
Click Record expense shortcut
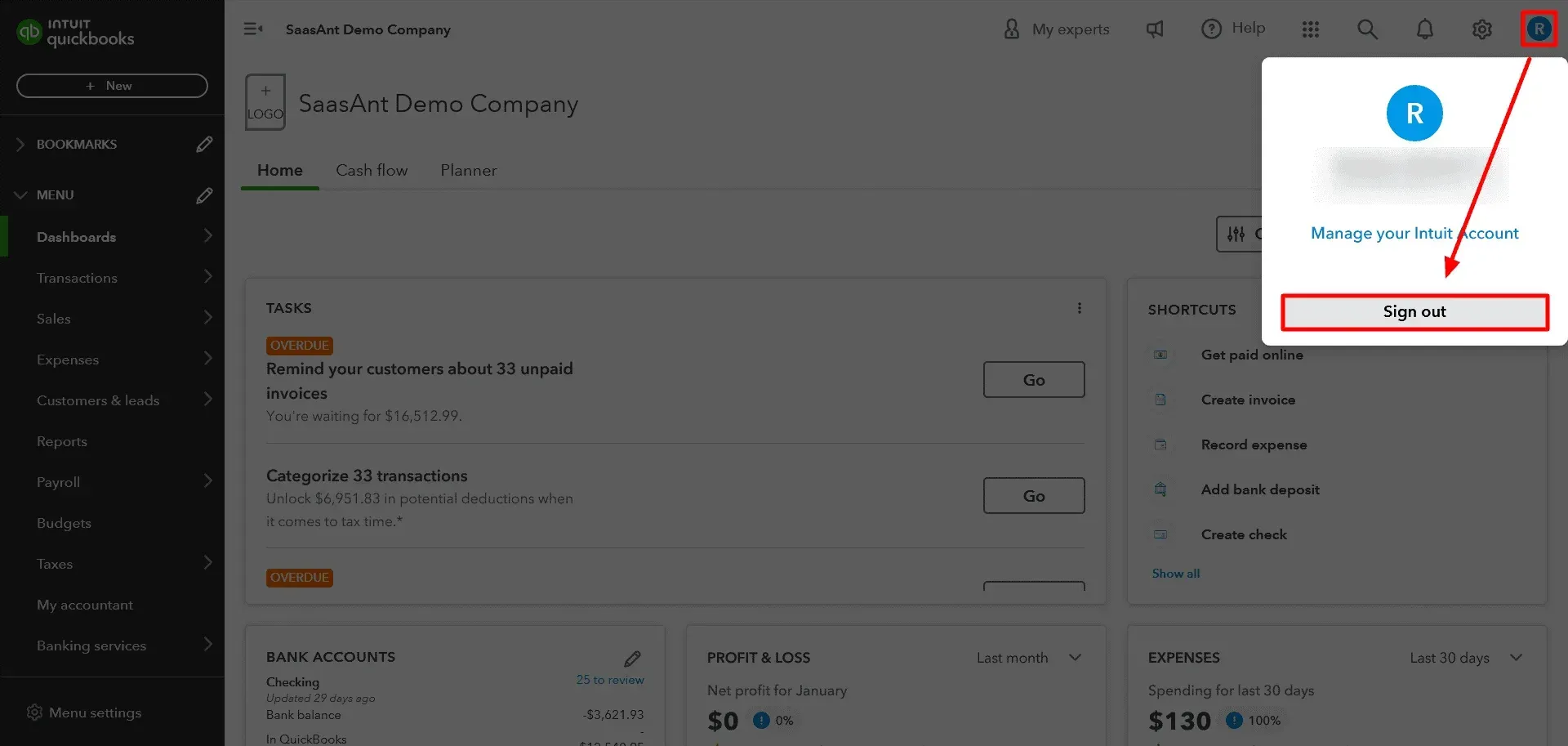[1254, 444]
